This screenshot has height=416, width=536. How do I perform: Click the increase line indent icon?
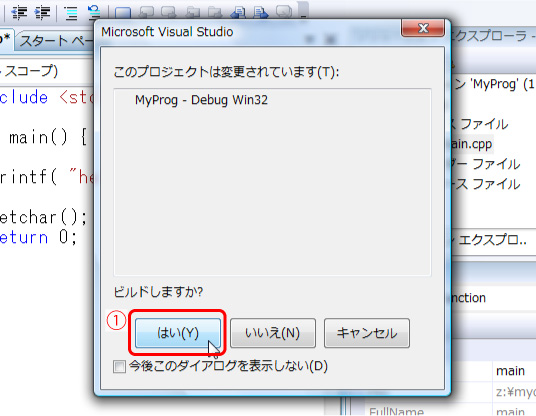42,12
